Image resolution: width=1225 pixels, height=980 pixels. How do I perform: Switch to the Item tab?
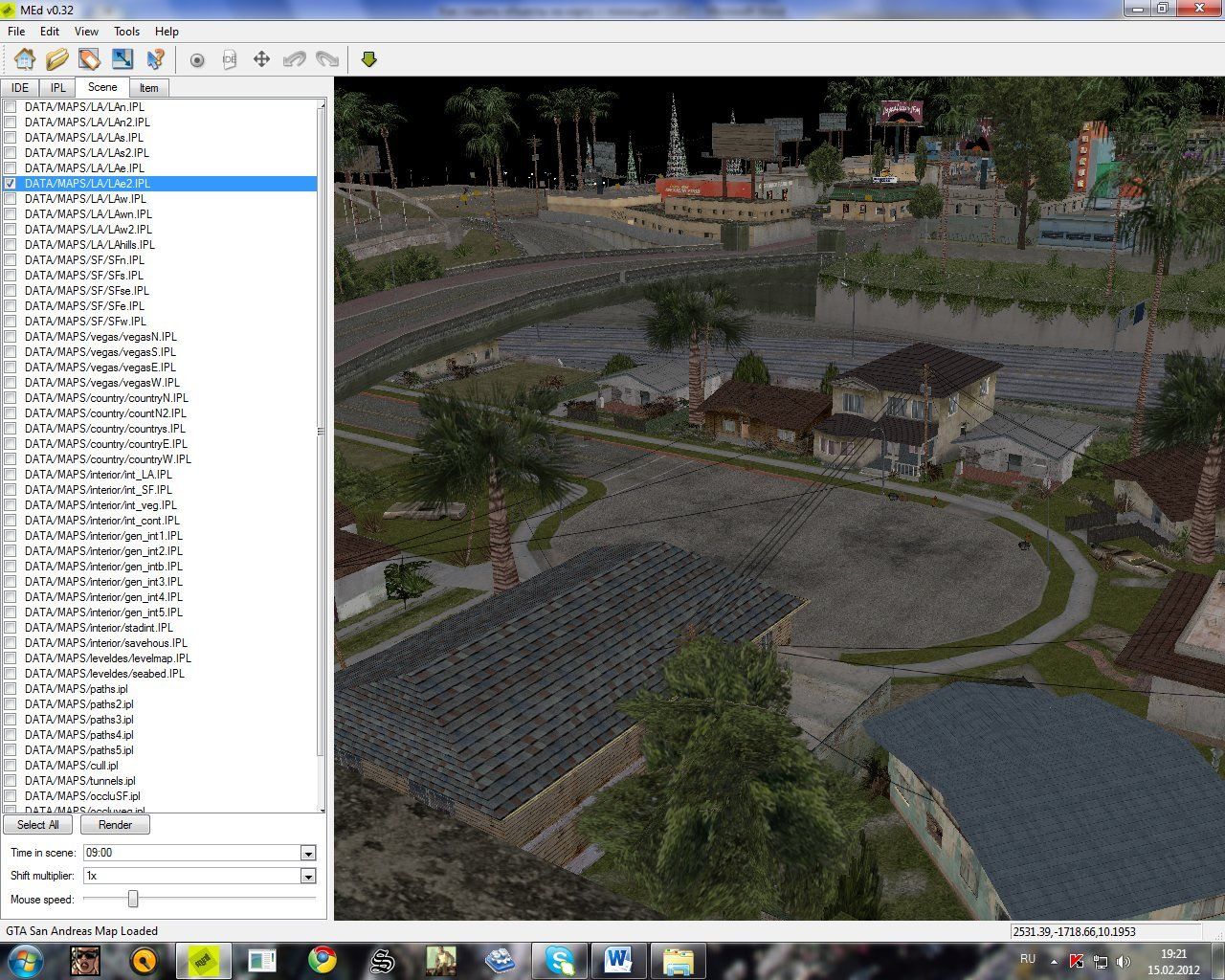148,88
